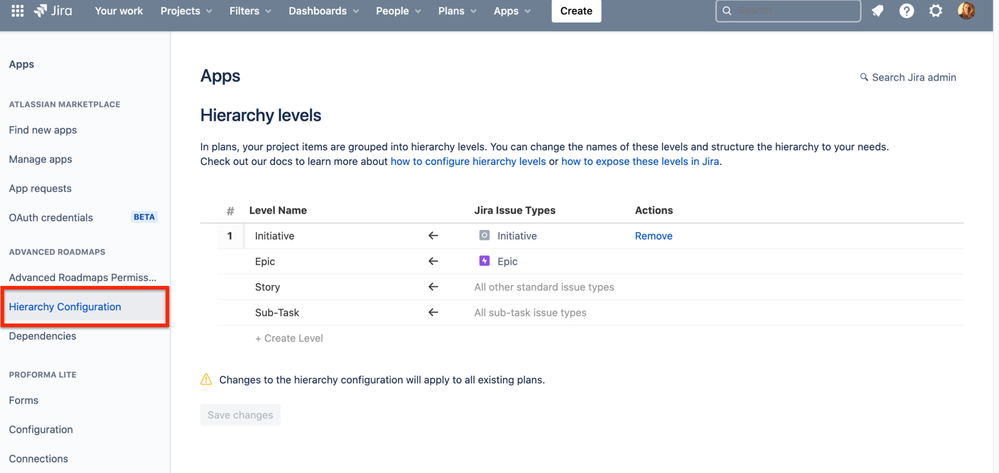
Task: Click Remove for the Initiative level
Action: tap(654, 236)
